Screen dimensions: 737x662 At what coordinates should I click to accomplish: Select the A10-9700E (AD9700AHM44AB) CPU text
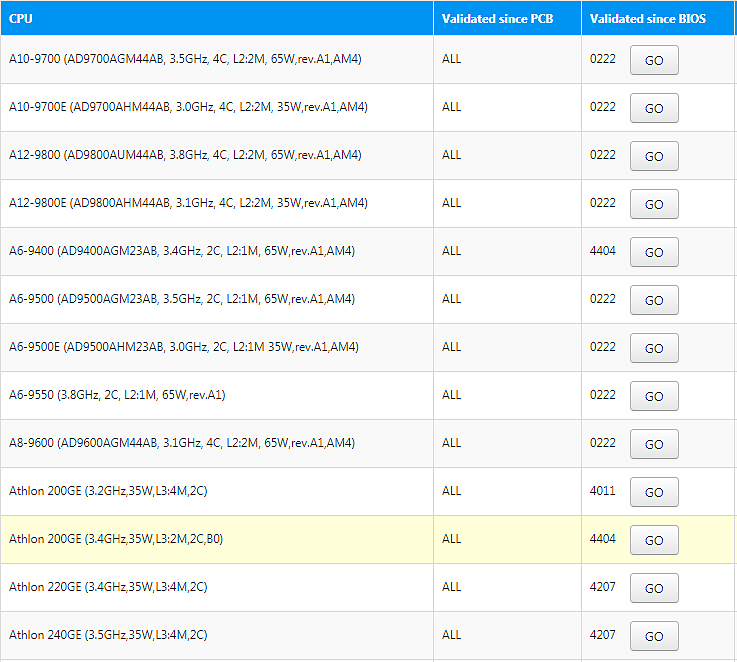[x=188, y=107]
